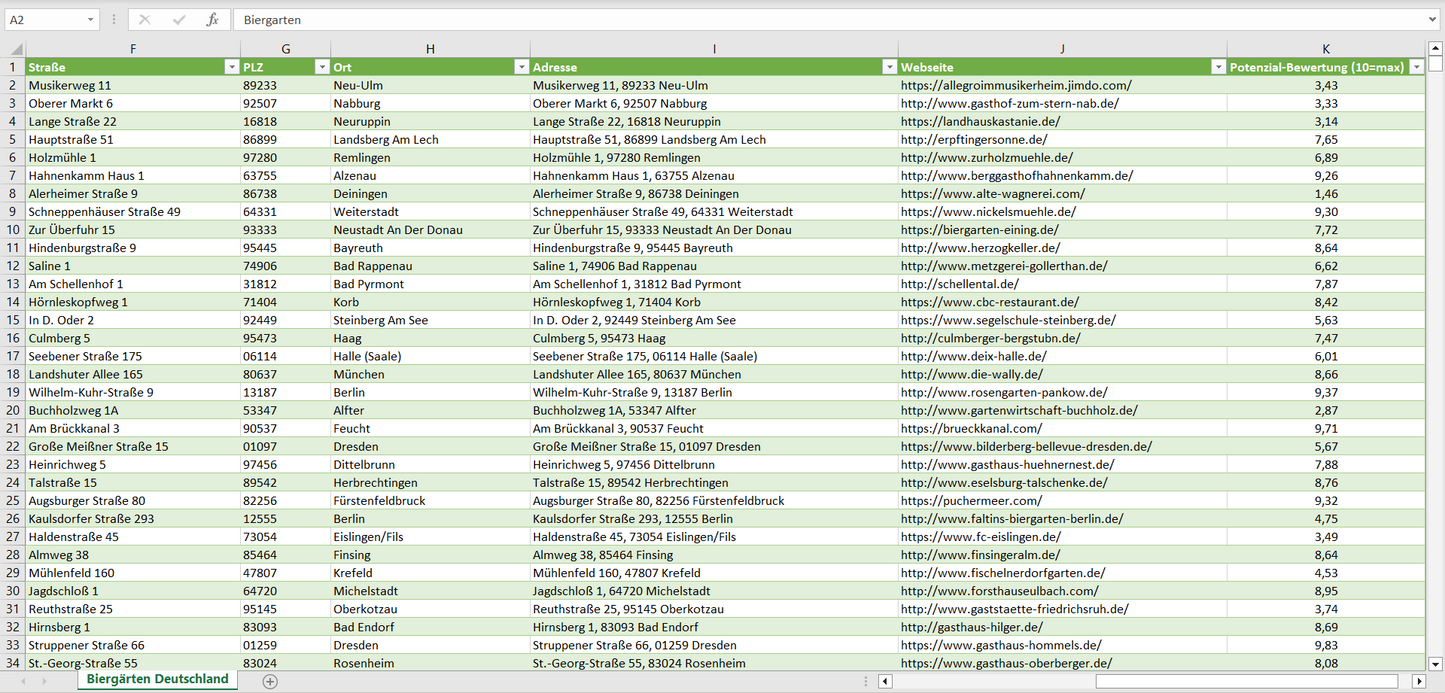Click the vertical scrollbar down arrow

point(1436,663)
